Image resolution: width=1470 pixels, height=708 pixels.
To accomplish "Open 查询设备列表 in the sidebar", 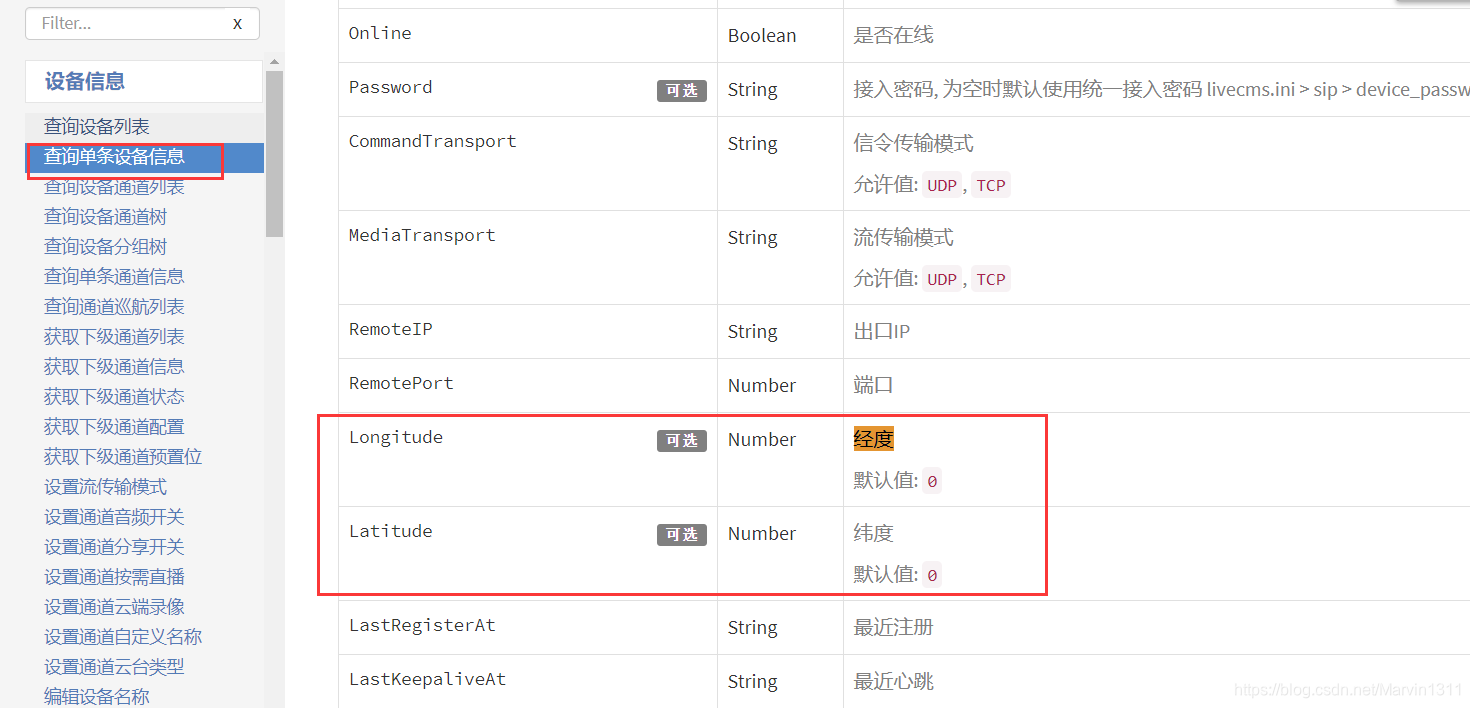I will coord(96,127).
